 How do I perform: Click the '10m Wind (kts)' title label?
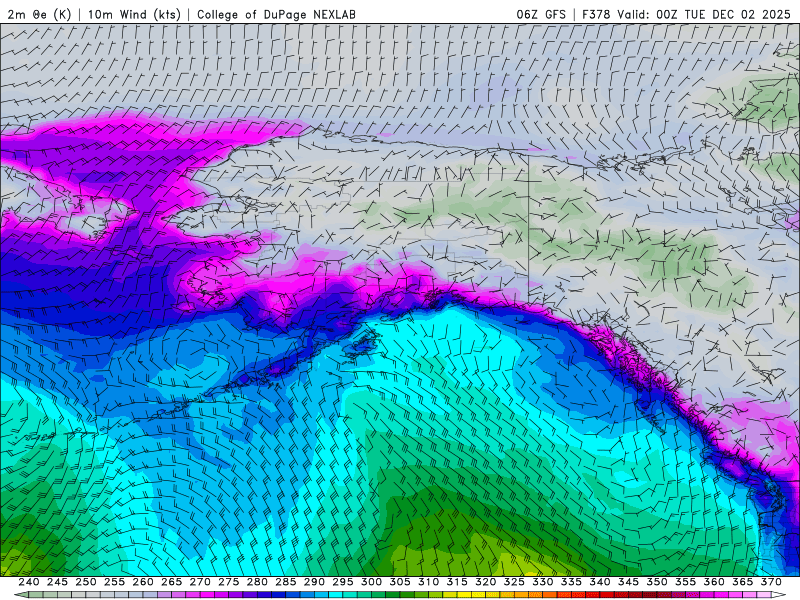134,14
